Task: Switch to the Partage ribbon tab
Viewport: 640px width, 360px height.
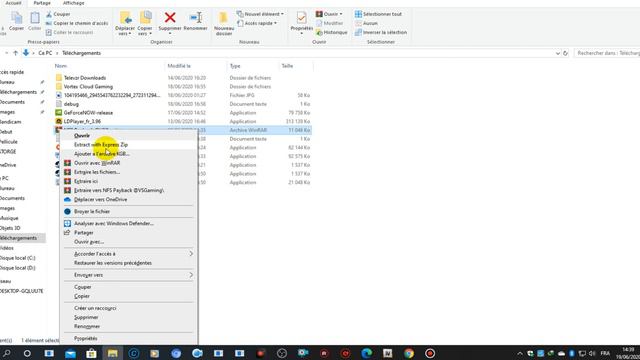Action: click(42, 3)
